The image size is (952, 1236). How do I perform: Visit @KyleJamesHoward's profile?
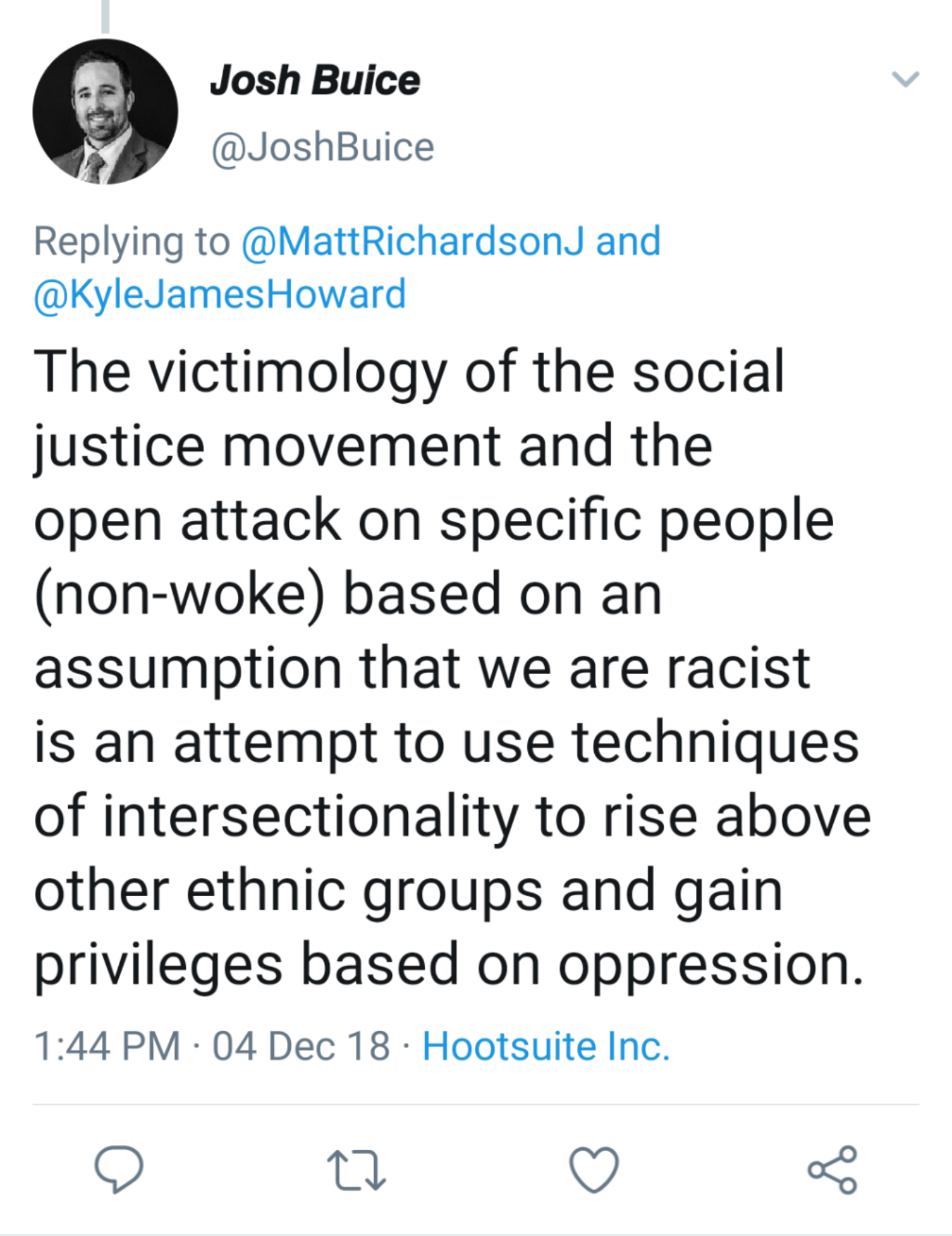tap(220, 294)
